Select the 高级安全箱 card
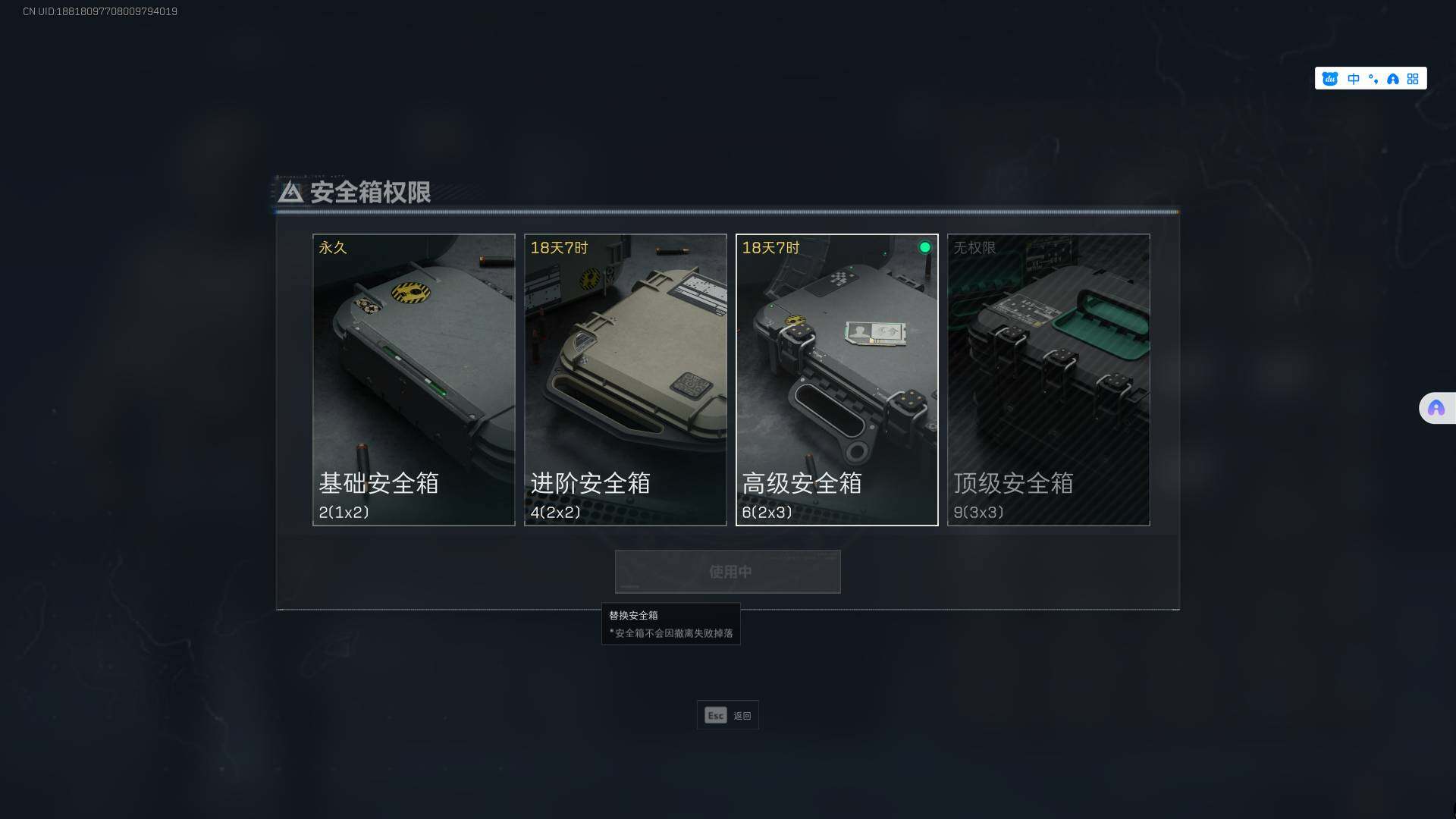This screenshot has width=1456, height=819. point(837,380)
